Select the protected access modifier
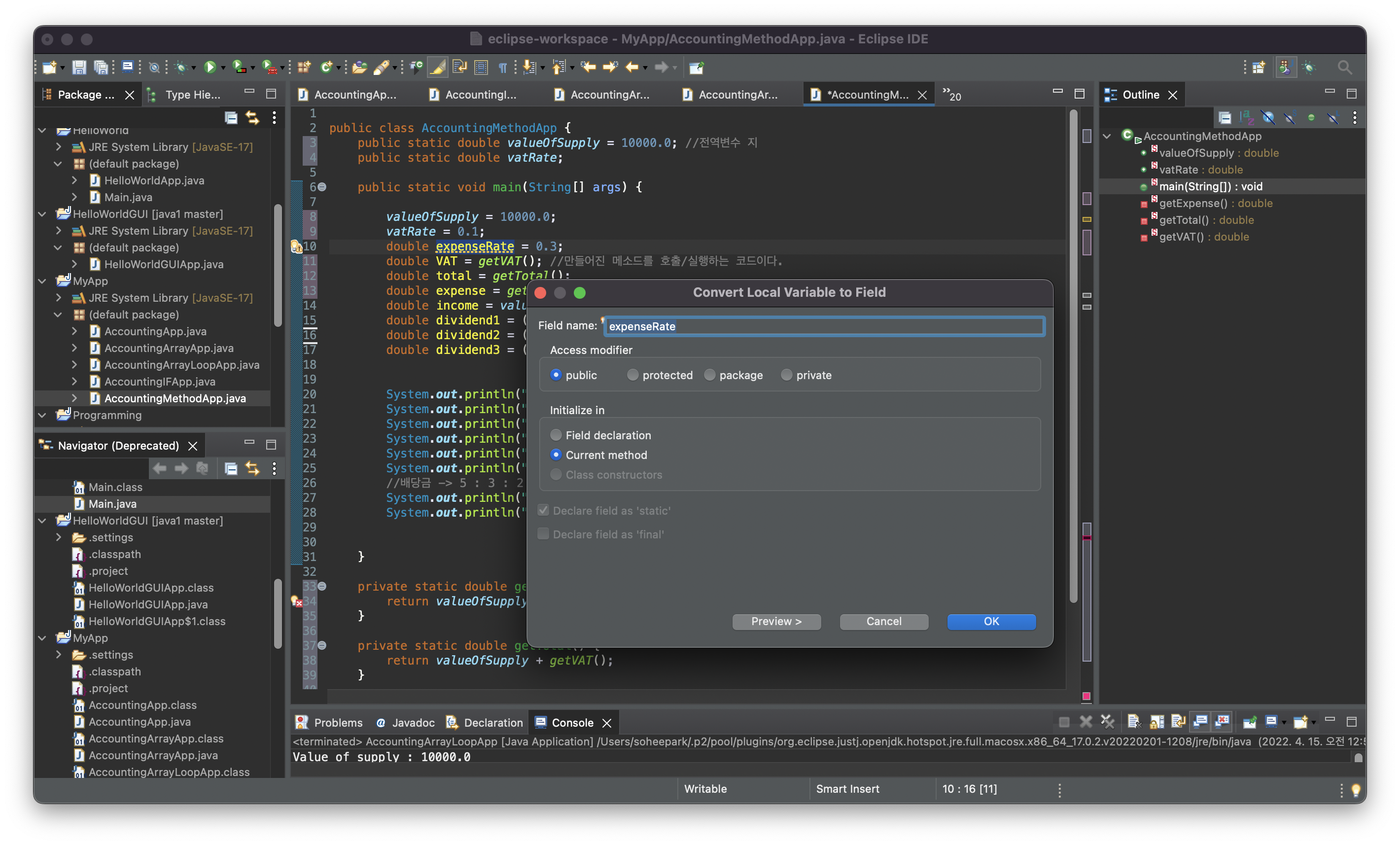The width and height of the screenshot is (1400, 845). [x=632, y=375]
